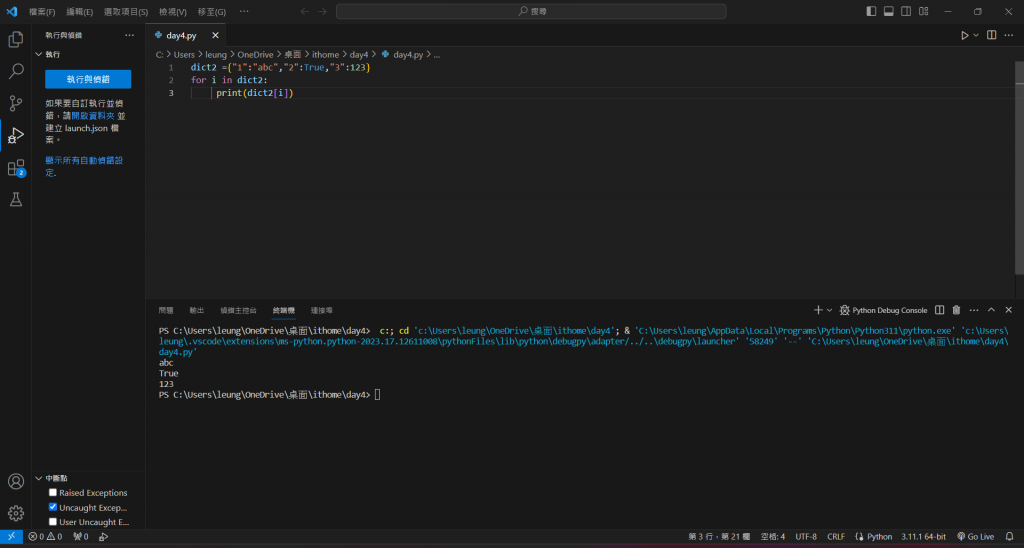
Task: Click the 開啟資料夾 link
Action: pos(93,116)
